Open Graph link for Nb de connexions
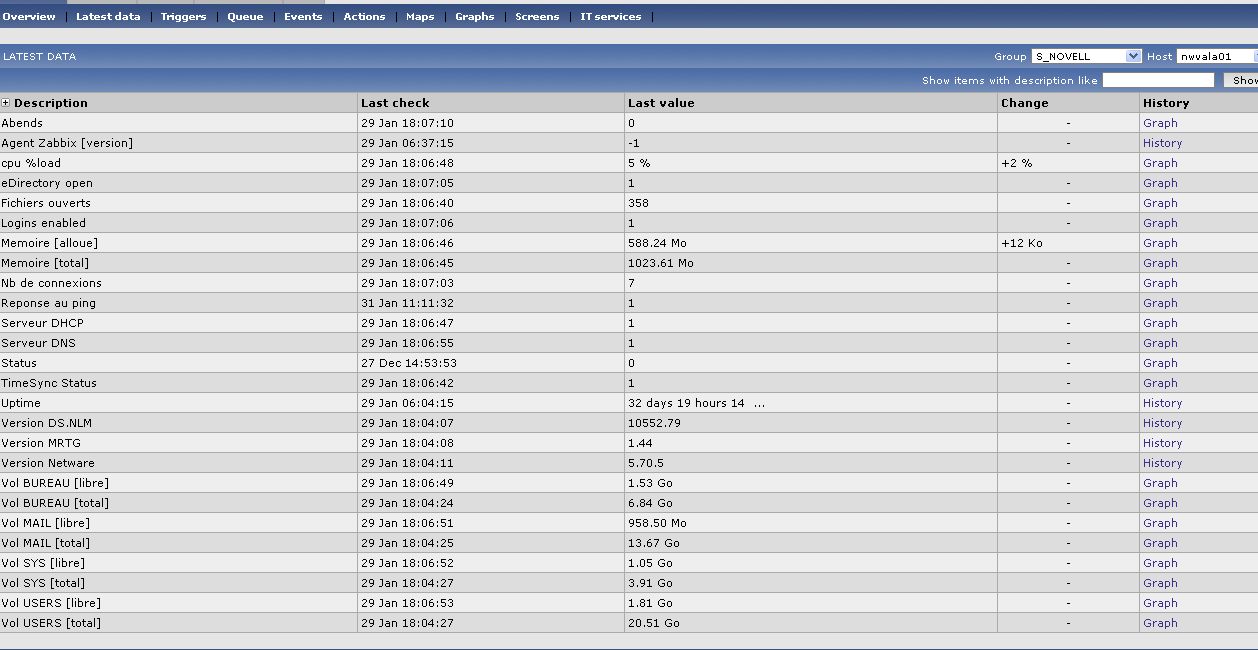1258x650 pixels. tap(1160, 283)
